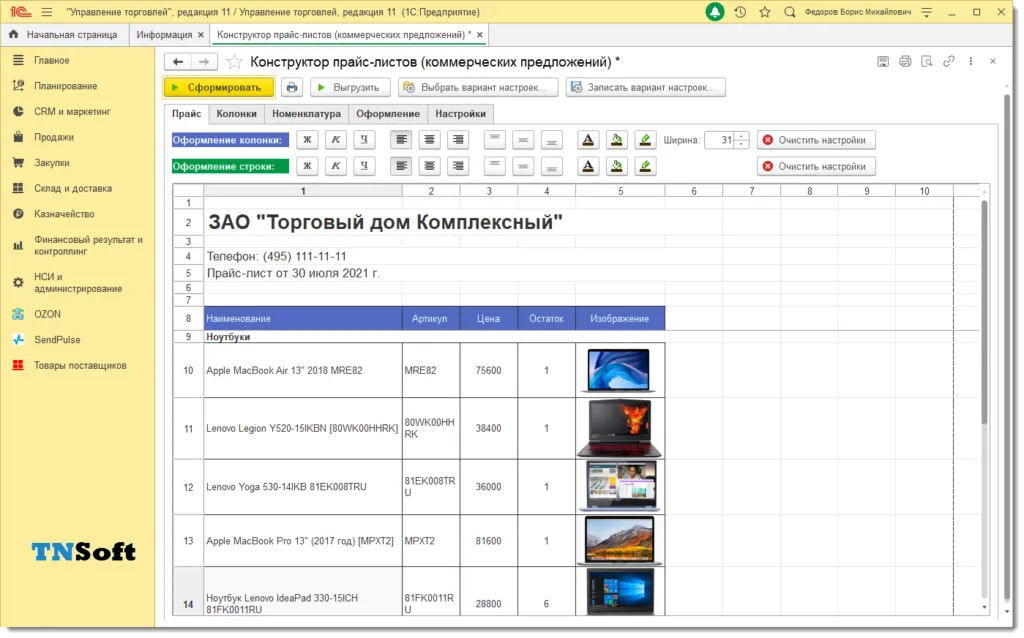This screenshot has width=1024, height=638.
Task: Open the Казначейство section
Action: (x=64, y=214)
